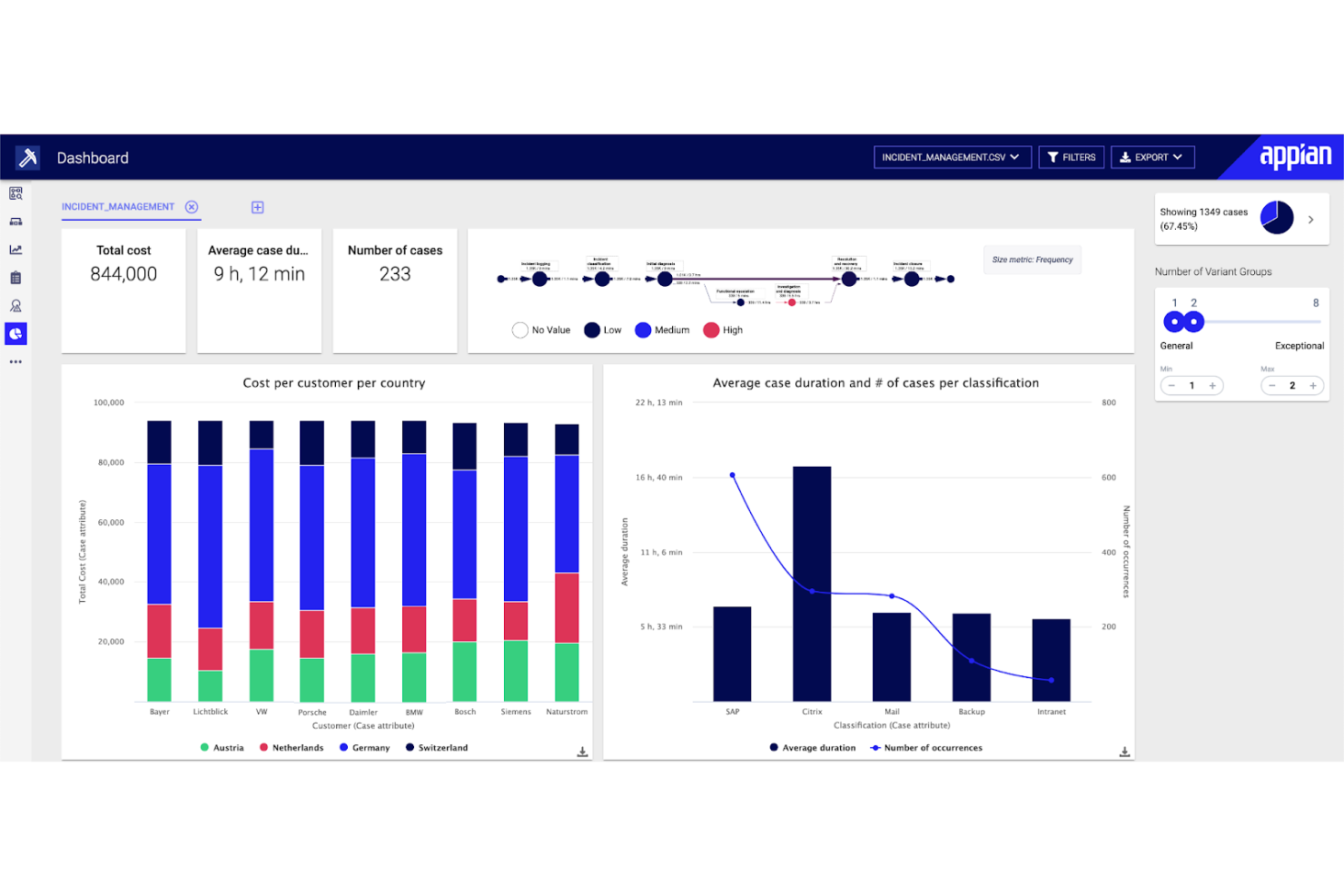Click the Bayer stacked bar
This screenshot has width=1344, height=896.
coord(159,561)
